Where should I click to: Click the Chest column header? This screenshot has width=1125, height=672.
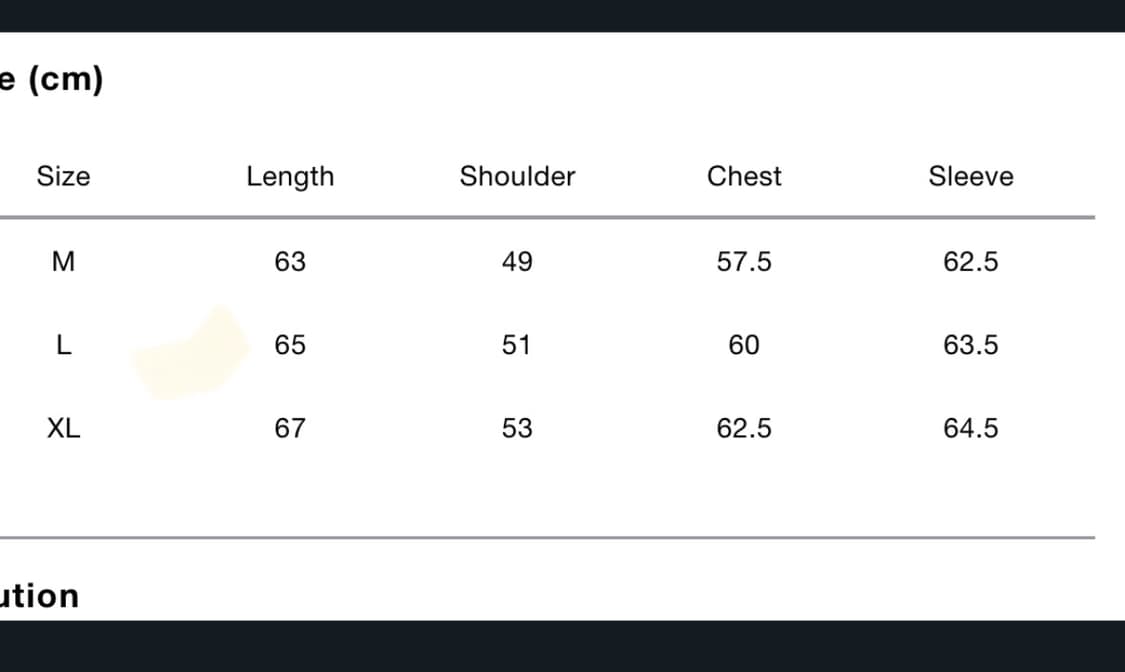click(744, 176)
